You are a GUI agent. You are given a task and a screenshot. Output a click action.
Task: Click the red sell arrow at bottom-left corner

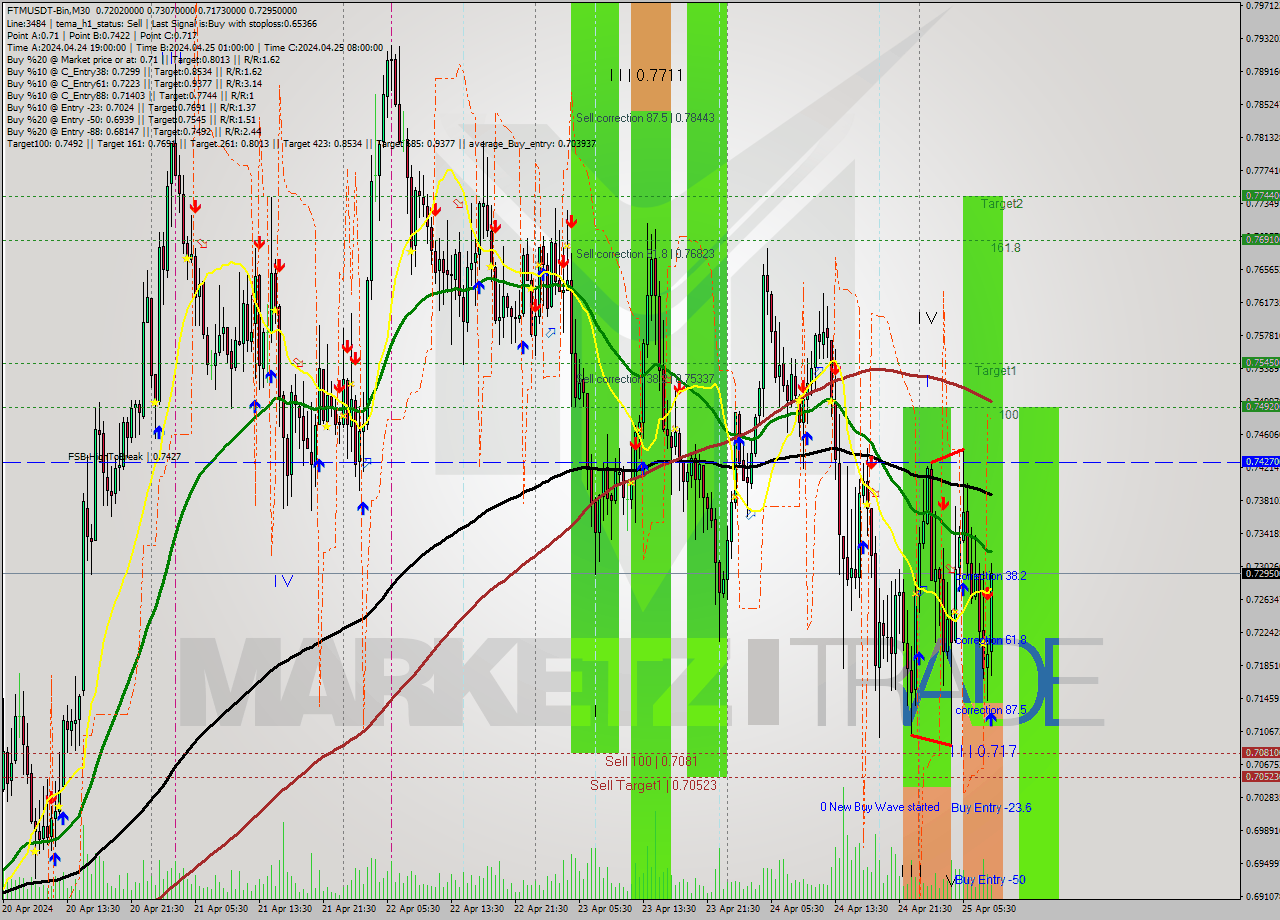(x=51, y=799)
